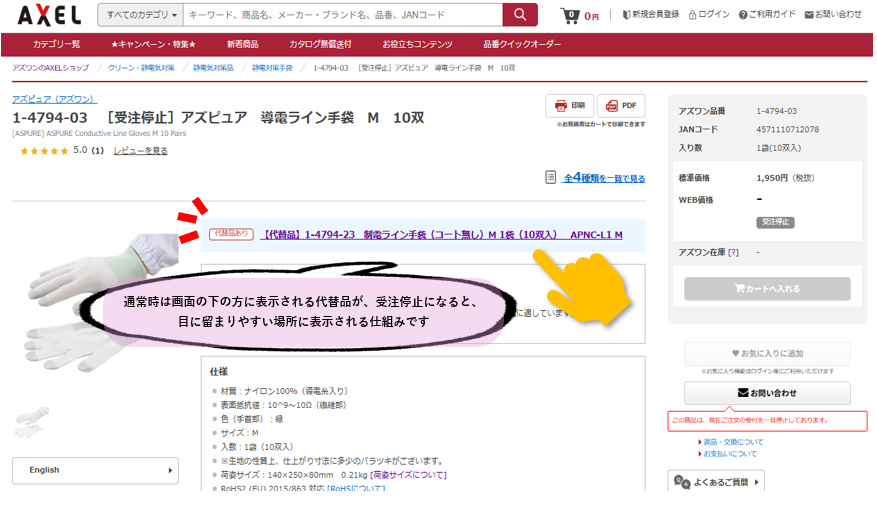The image size is (877, 505).
Task: Click お気に入りに追加 button
Action: tap(767, 353)
